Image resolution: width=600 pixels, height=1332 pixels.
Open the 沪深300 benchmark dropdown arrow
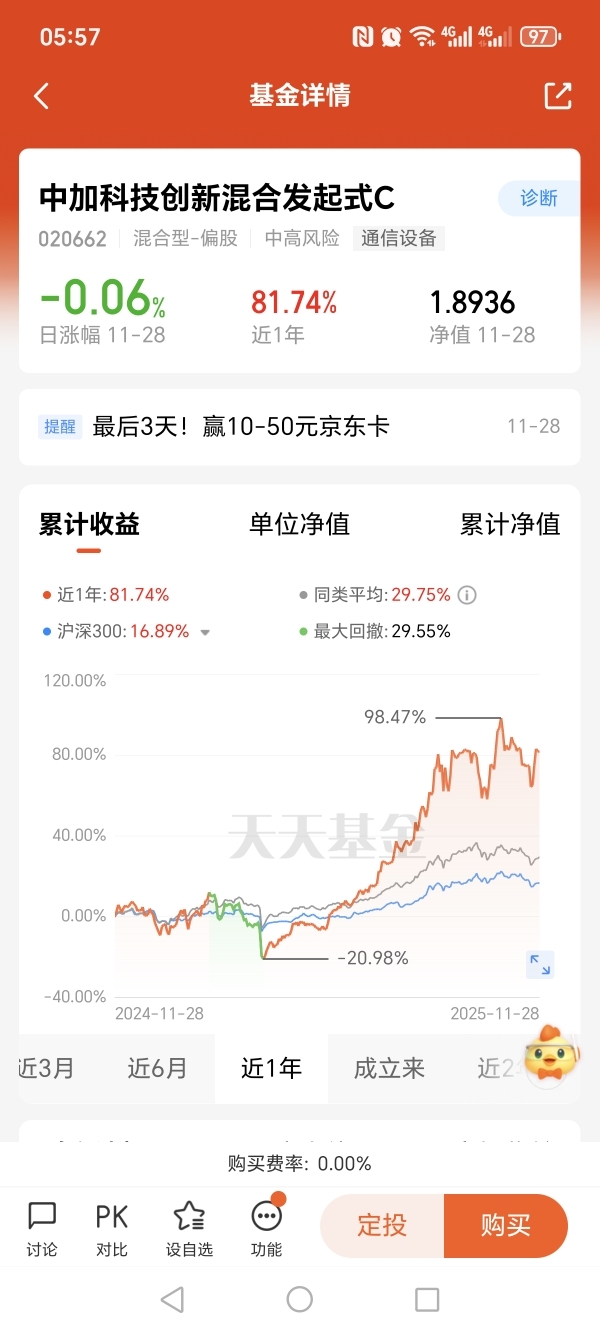coord(205,632)
